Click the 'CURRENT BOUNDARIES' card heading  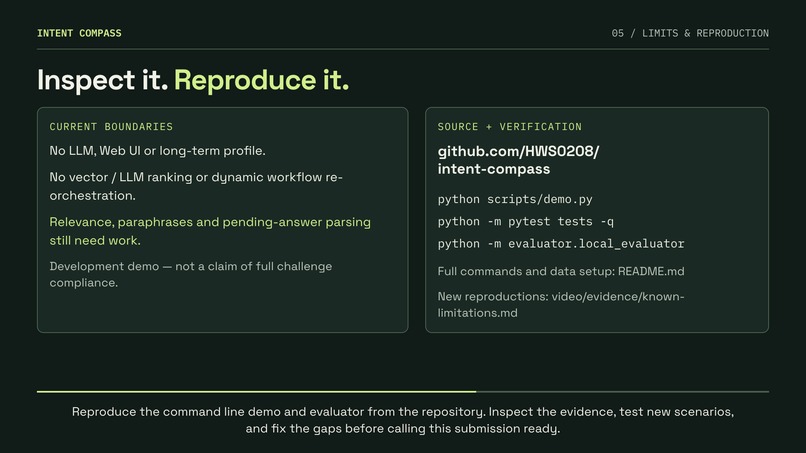[111, 126]
